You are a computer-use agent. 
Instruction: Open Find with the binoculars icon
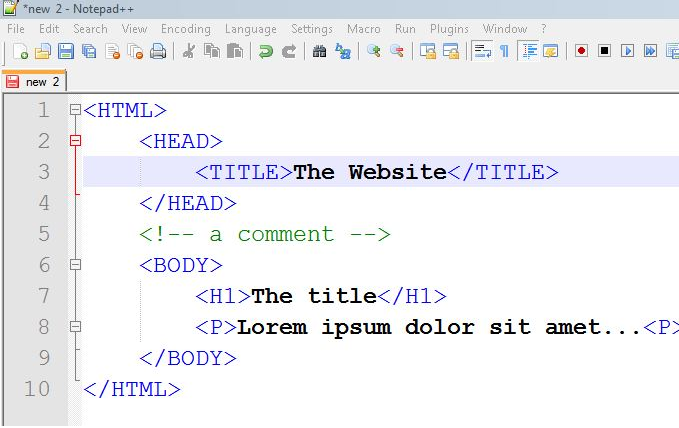[320, 51]
